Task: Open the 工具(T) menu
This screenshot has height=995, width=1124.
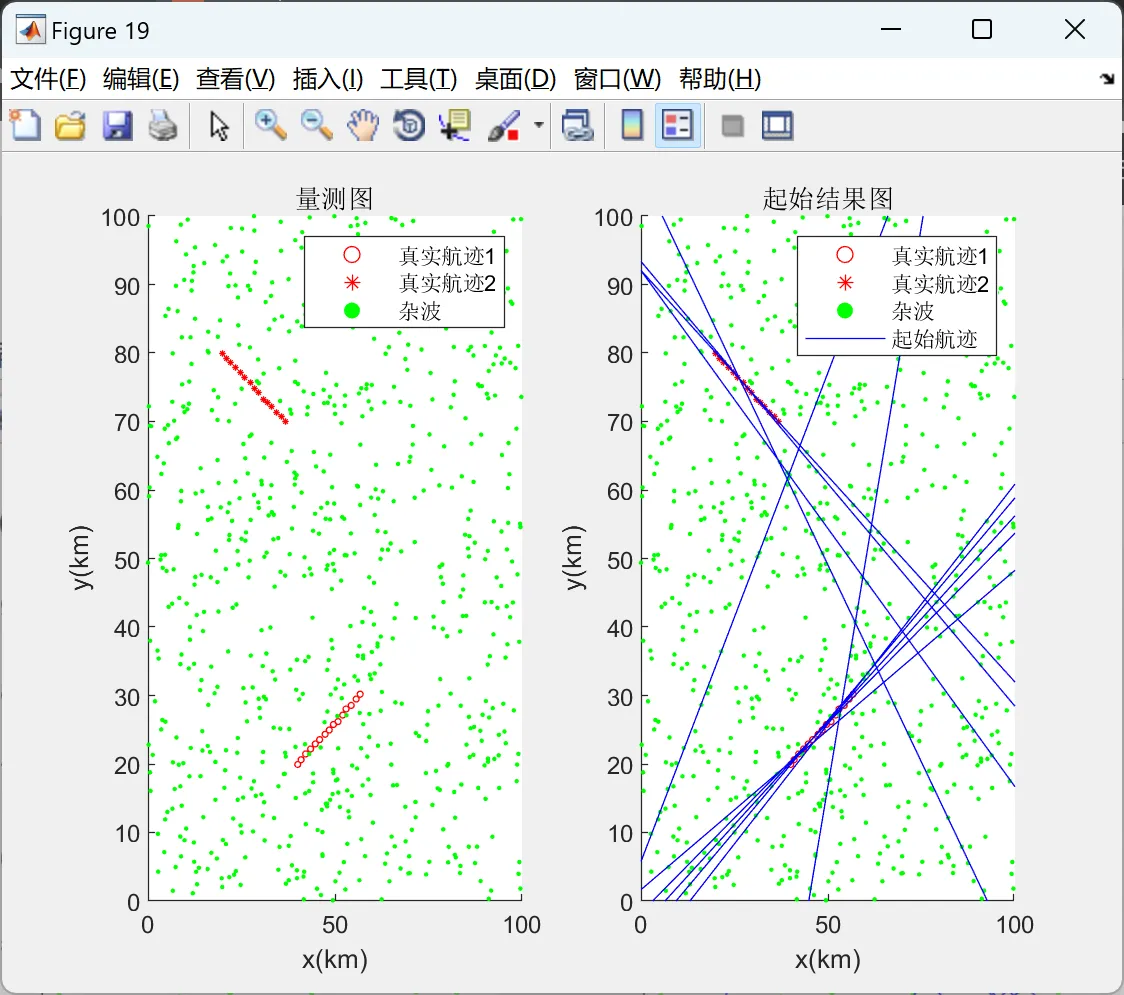Action: tap(419, 79)
